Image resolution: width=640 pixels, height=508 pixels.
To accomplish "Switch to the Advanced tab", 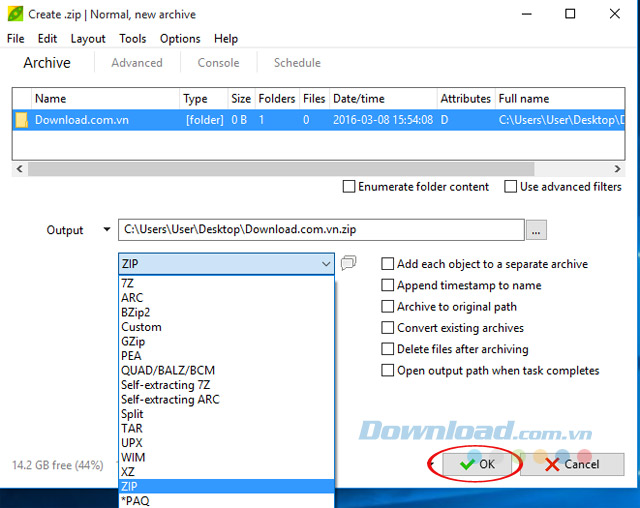I will coord(137,63).
